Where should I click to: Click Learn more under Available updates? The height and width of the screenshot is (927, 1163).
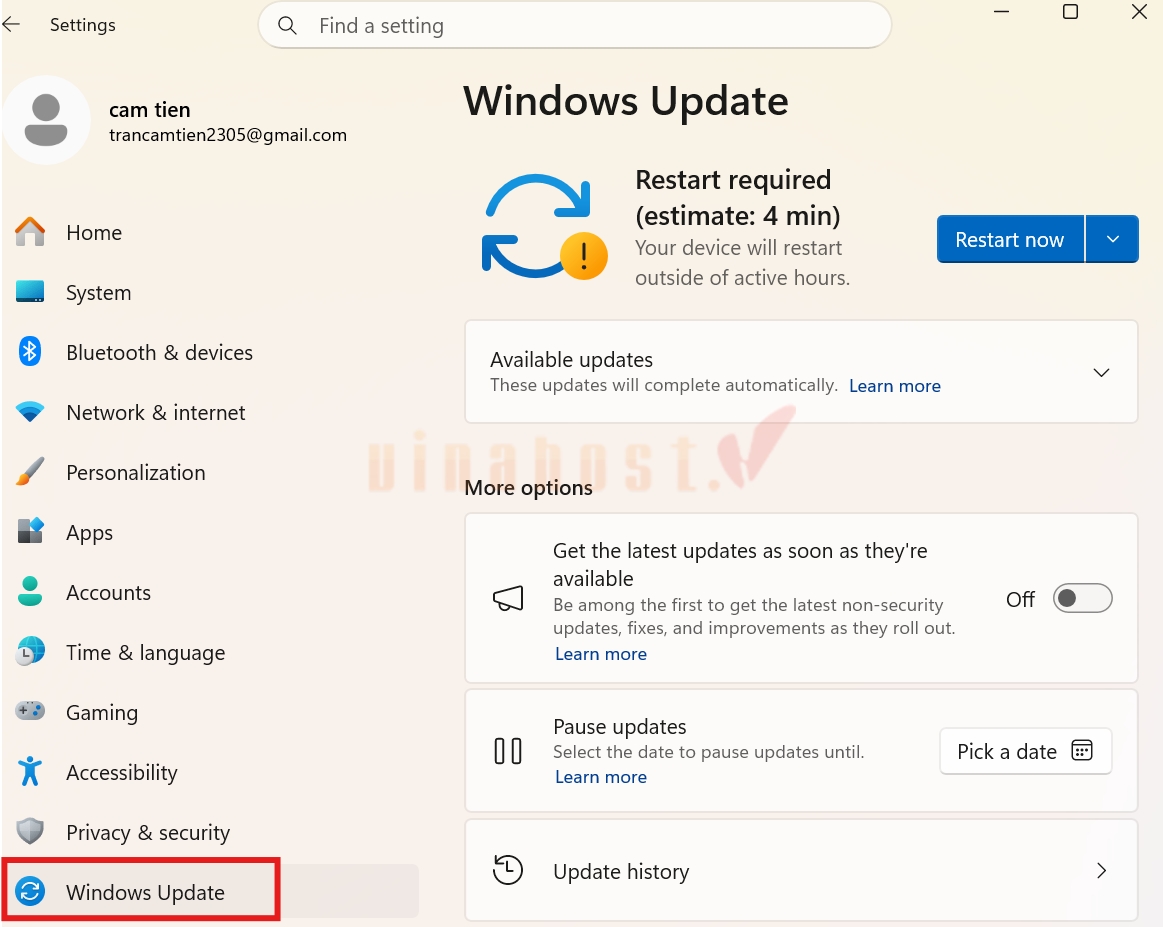(x=895, y=386)
